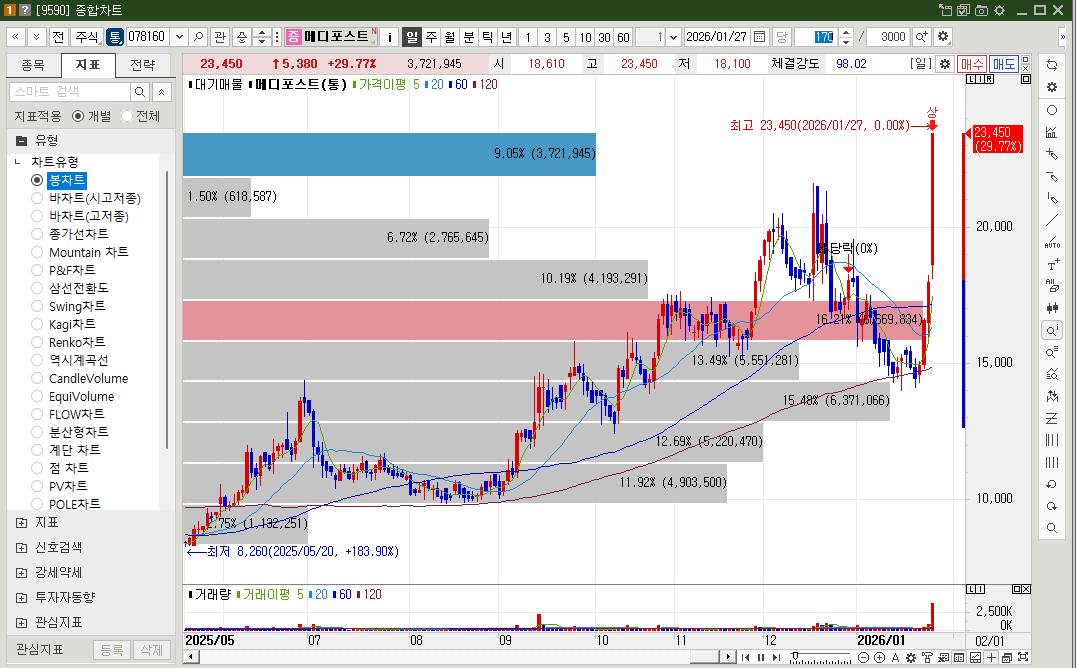Click the candlestick icon in right toolbar
Screen dimensions: 1077x668
pyautogui.click(x=1052, y=308)
